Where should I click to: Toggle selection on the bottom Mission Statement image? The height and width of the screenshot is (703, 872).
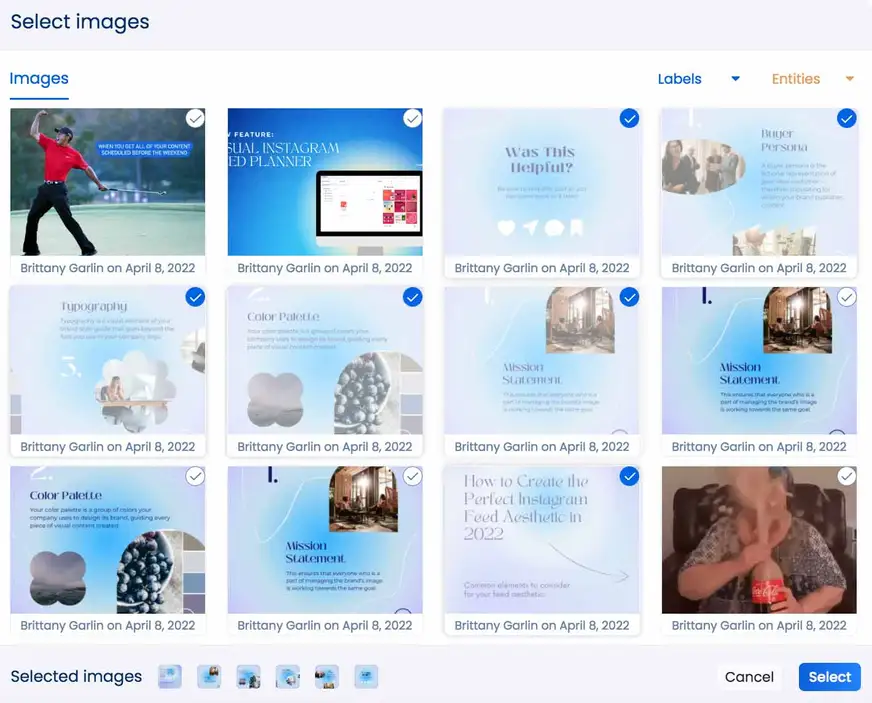(412, 477)
